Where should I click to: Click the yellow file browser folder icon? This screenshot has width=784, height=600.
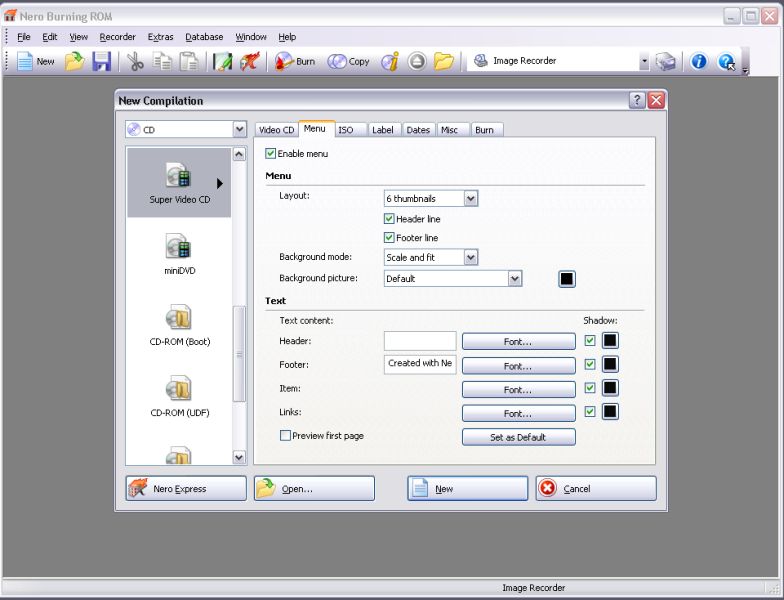click(x=444, y=62)
